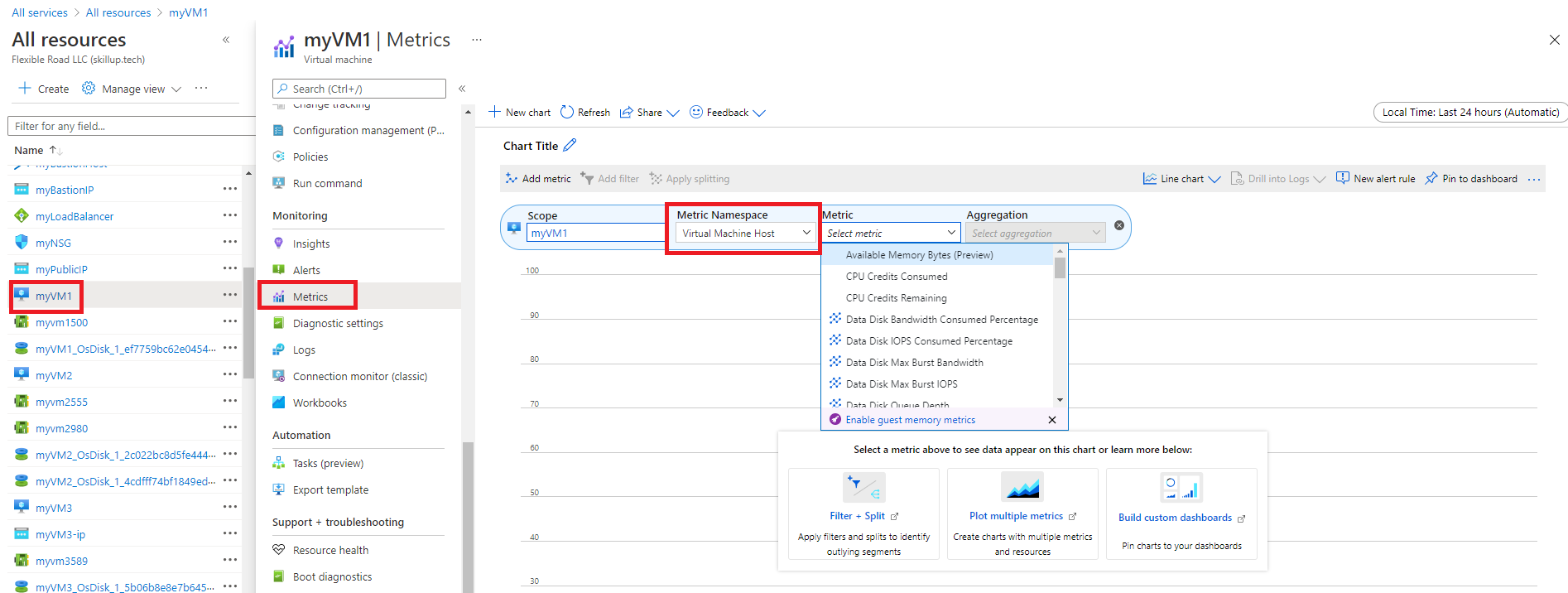Open ellipsis menu for myVM2
The image size is (1568, 593).
[x=230, y=374]
